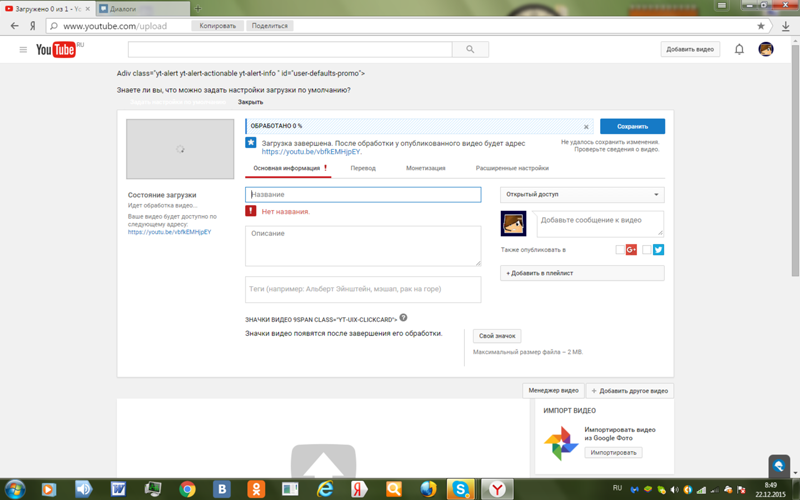Viewport: 800px width, 500px height.
Task: Click into the Название title field
Action: point(363,194)
